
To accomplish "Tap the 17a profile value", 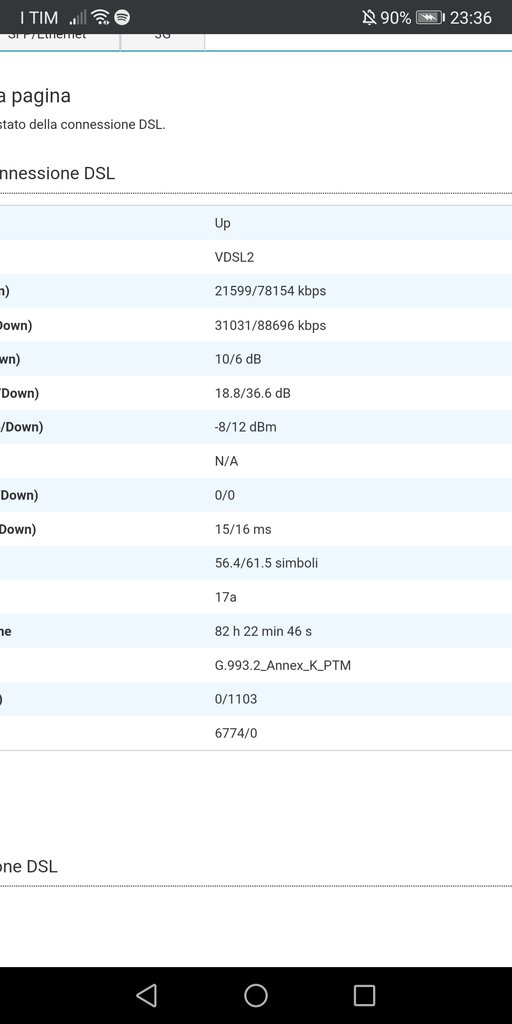I will 225,598.
